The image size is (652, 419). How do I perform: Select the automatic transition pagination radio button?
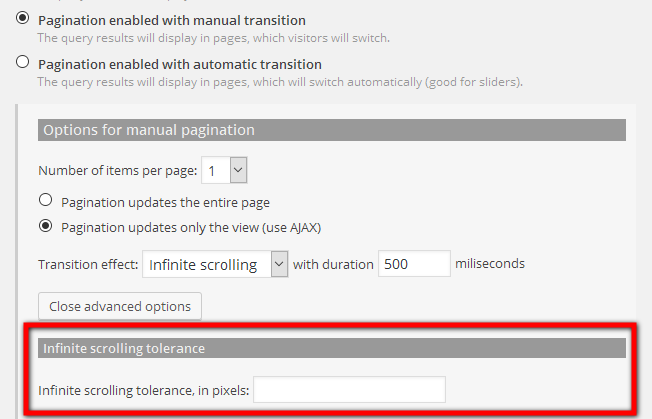coord(22,62)
